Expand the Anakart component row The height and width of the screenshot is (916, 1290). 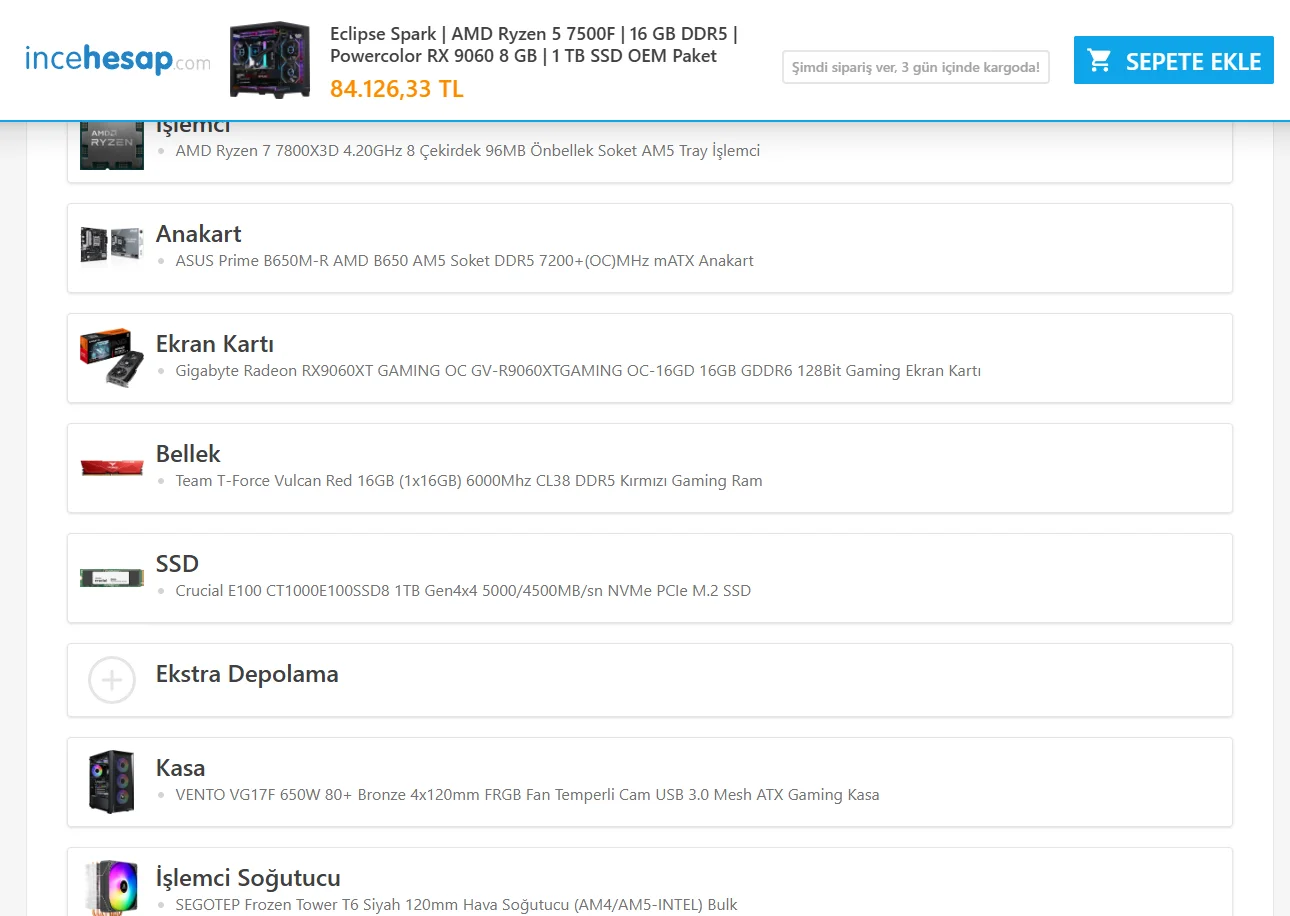click(650, 248)
